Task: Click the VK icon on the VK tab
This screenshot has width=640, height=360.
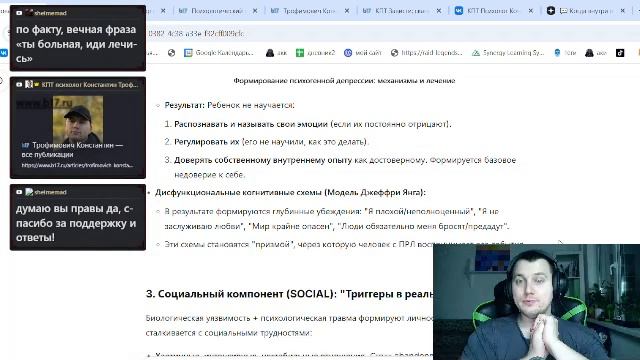Action: [x=459, y=11]
